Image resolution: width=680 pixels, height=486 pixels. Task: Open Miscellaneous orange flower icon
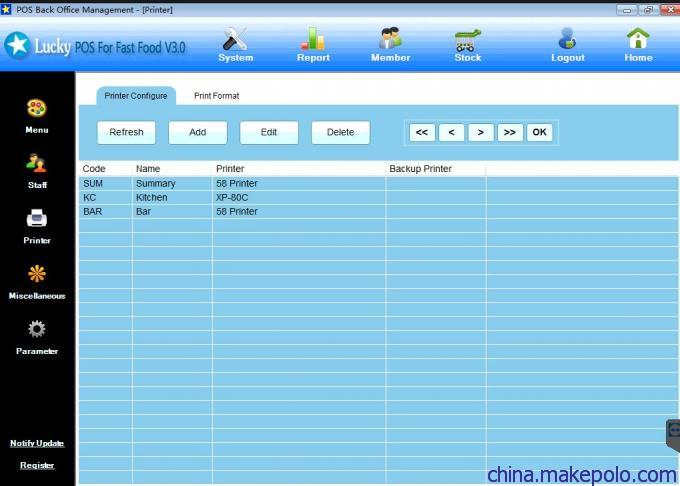tap(36, 274)
